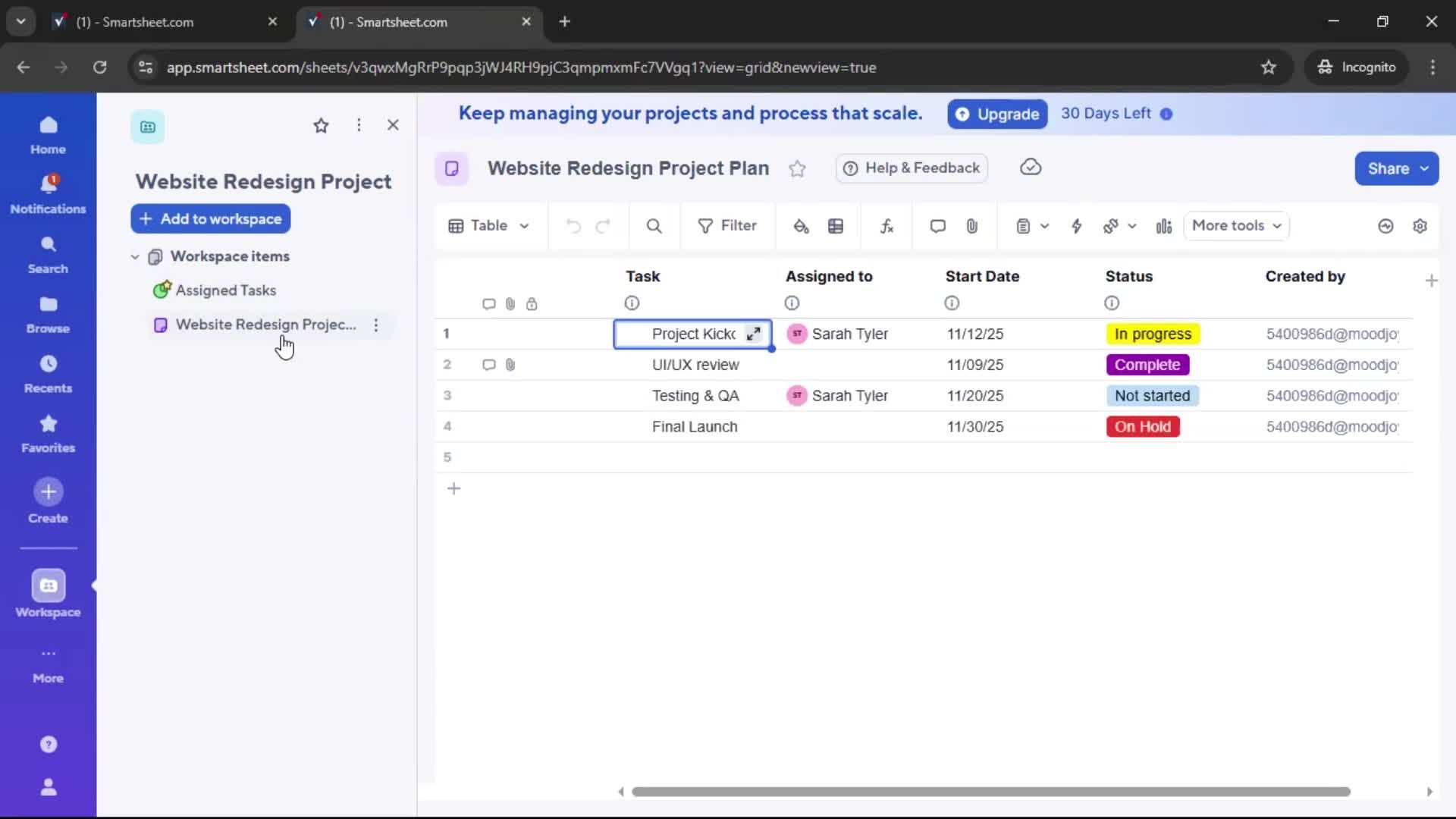The height and width of the screenshot is (819, 1456).
Task: Trigger the automation lightning icon
Action: pos(1078,226)
